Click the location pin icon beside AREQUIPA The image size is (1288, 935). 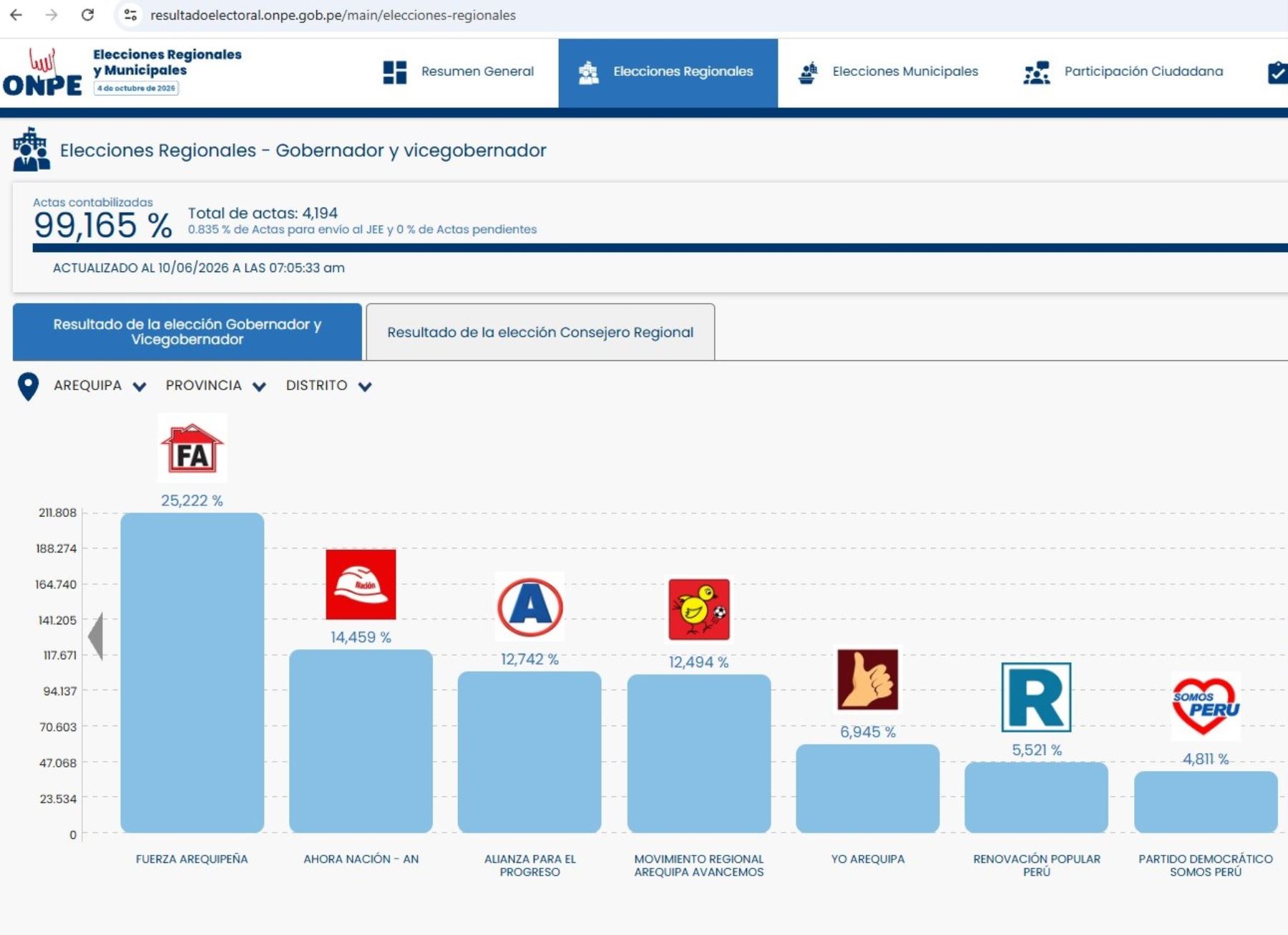(28, 387)
